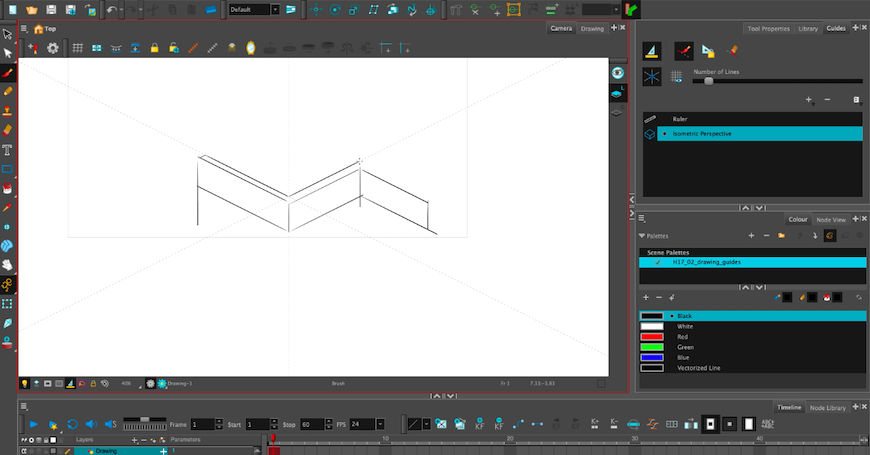The height and width of the screenshot is (455, 870).
Task: Select the Red colour swatch
Action: point(652,337)
